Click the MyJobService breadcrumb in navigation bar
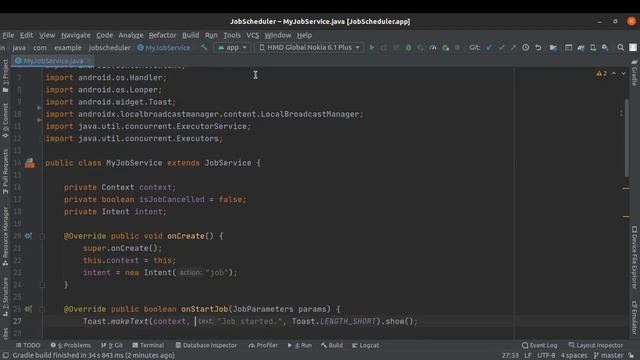The image size is (640, 360). [x=164, y=48]
